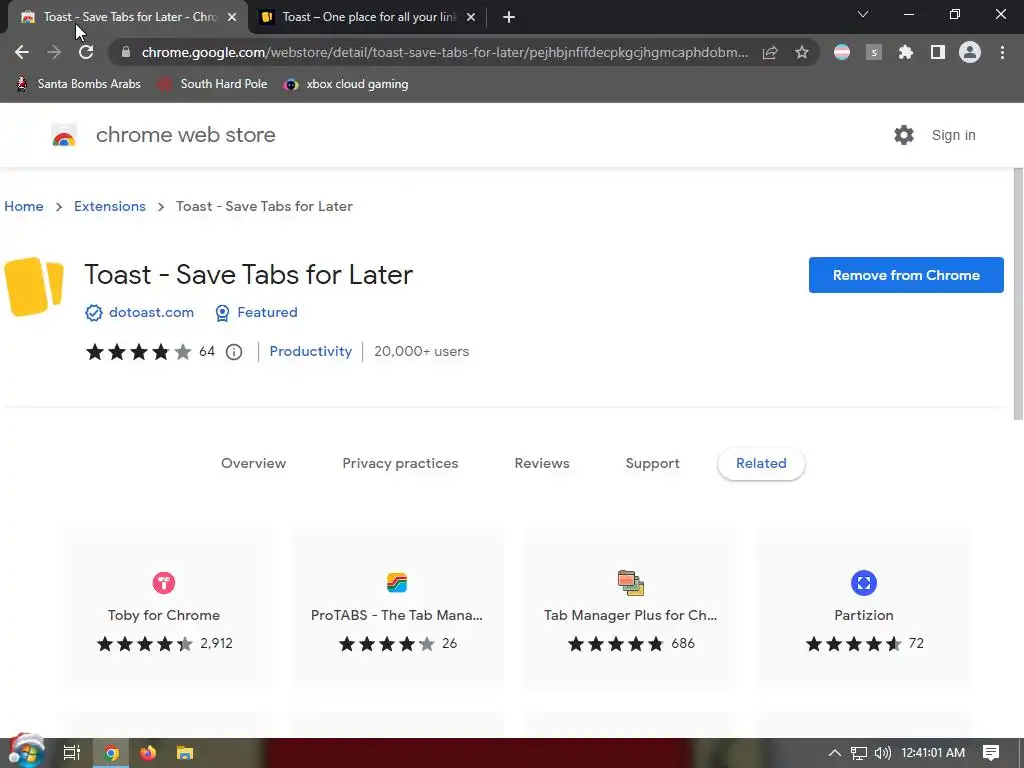1024x768 pixels.
Task: Click the Chrome taskbar icon
Action: coord(111,753)
